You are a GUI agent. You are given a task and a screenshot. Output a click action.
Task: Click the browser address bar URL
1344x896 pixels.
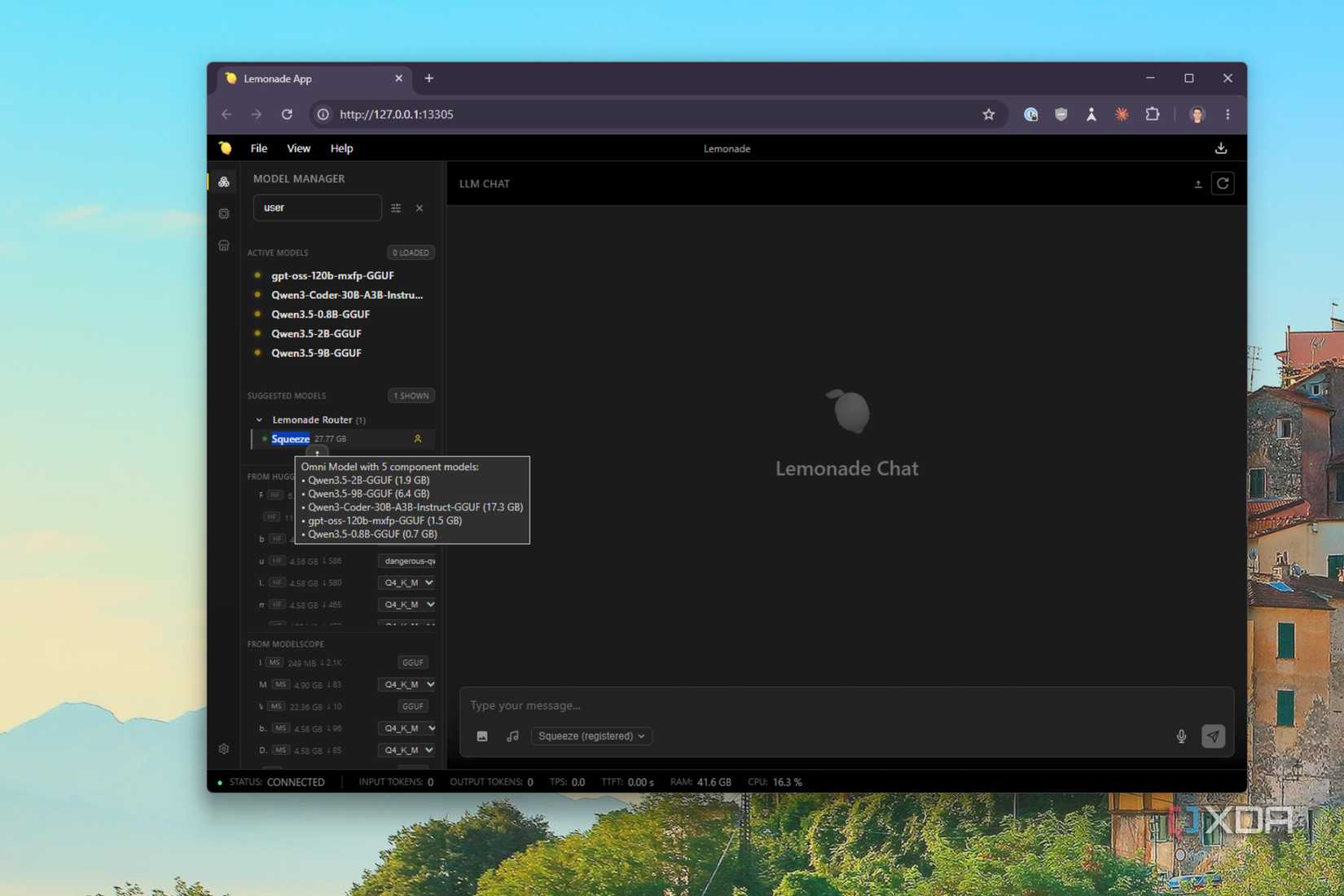(x=397, y=115)
